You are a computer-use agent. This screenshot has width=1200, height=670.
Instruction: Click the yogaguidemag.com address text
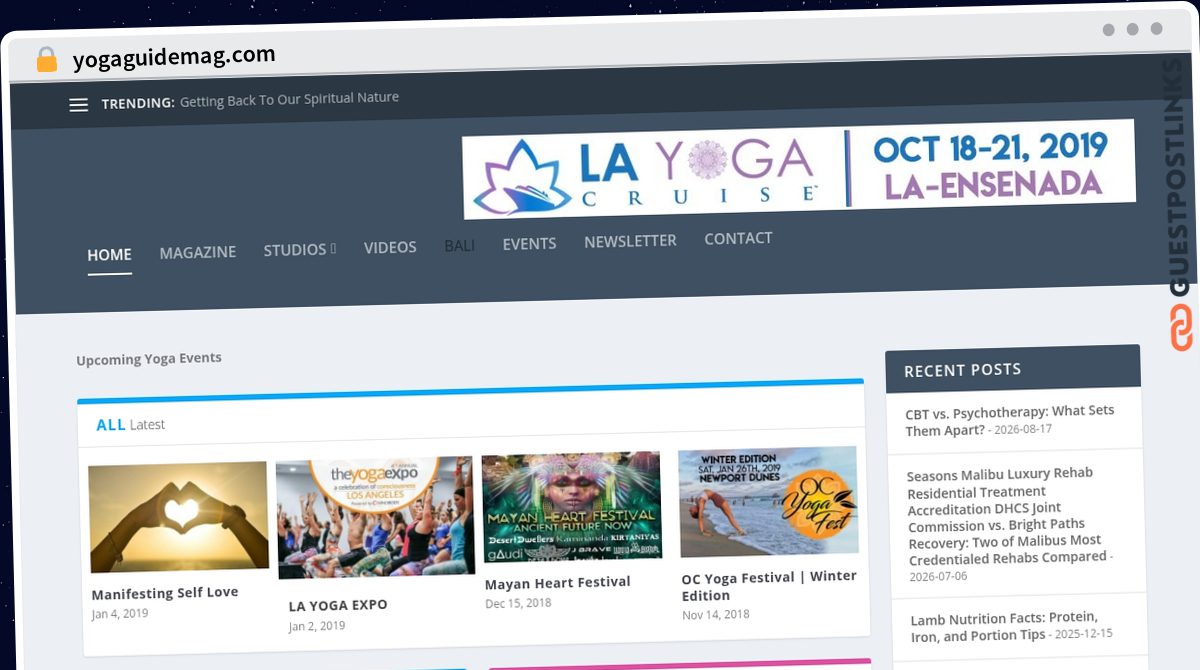(x=174, y=57)
